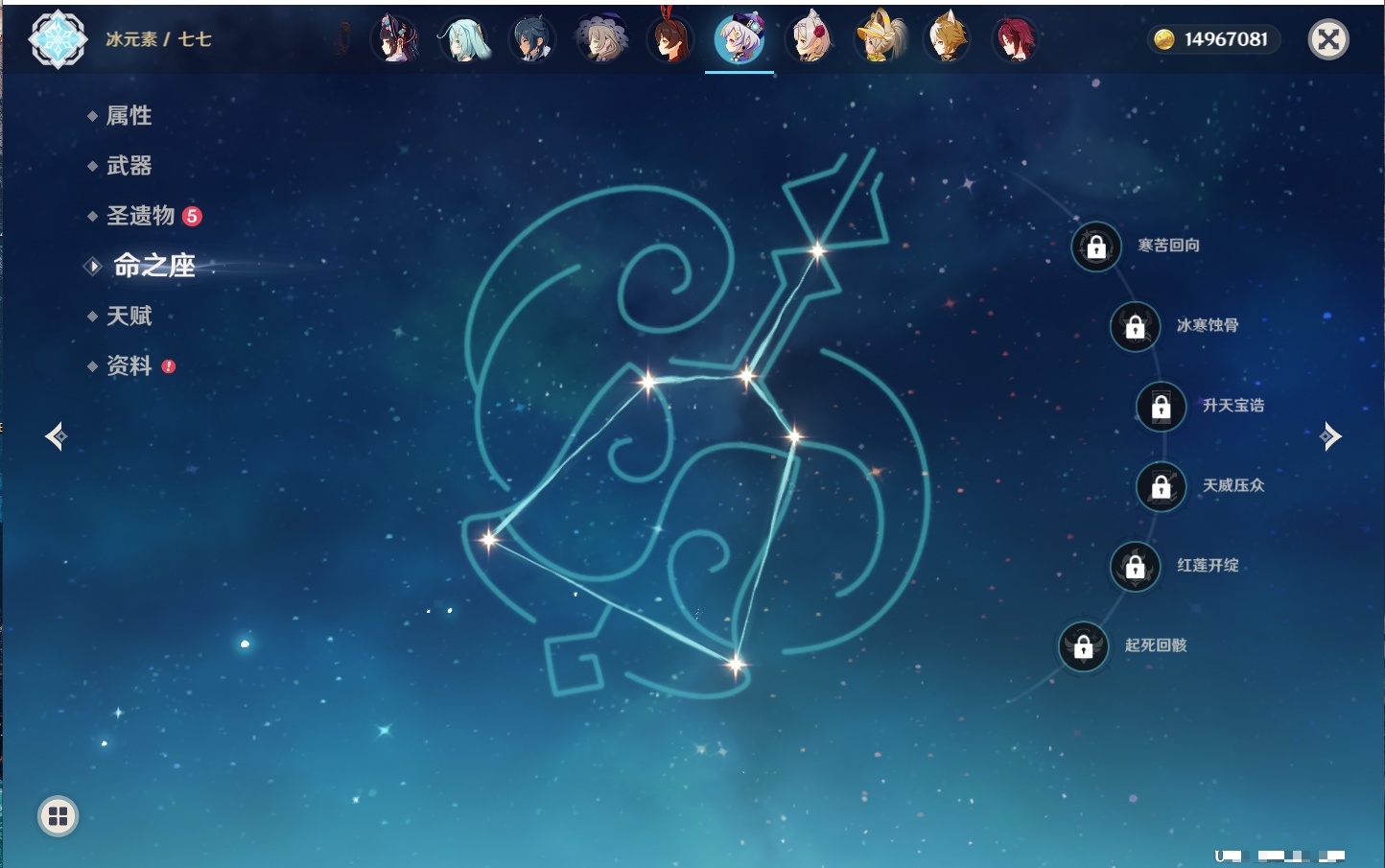Screen dimensions: 1385x868
Task: Close the character screen
Action: (x=1328, y=39)
